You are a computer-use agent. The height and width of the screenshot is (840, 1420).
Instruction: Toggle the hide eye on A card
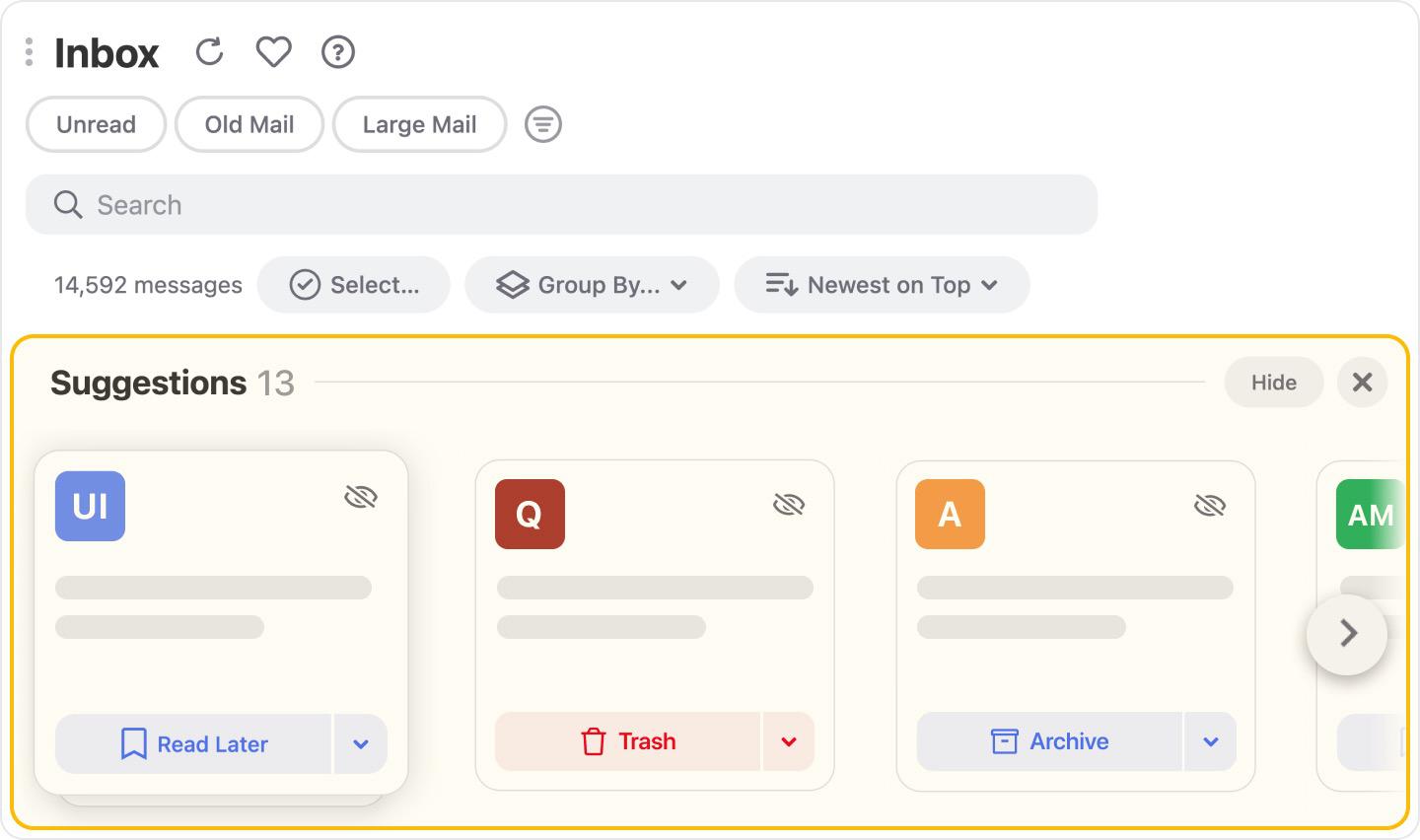(1209, 505)
